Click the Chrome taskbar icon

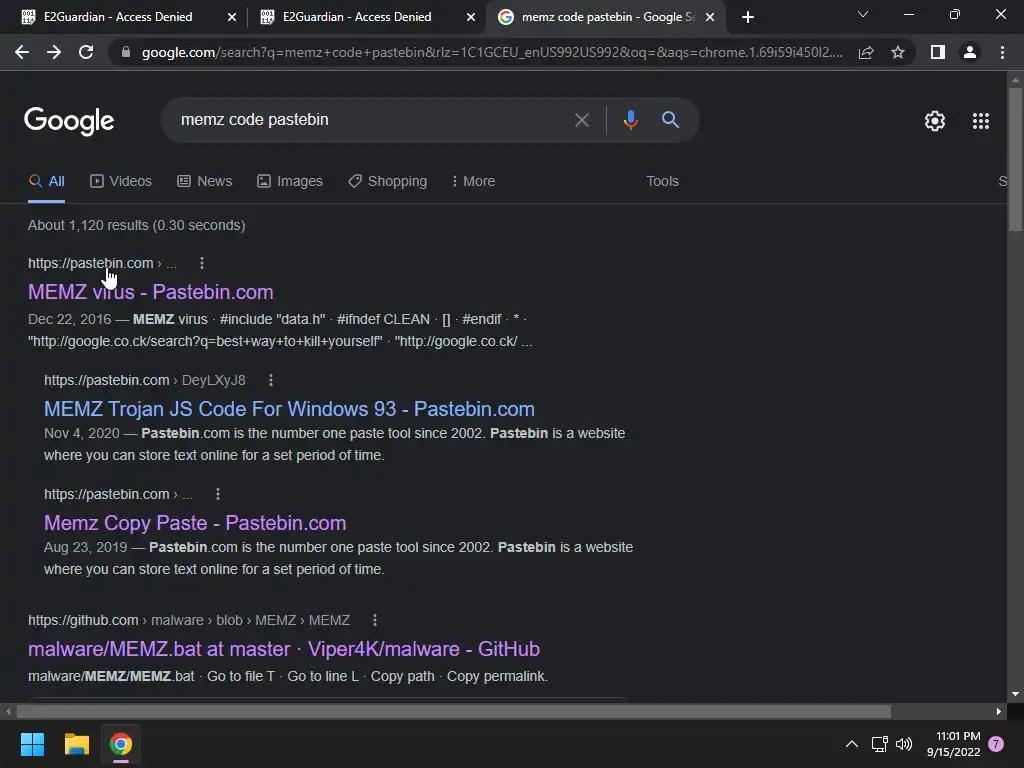point(121,744)
